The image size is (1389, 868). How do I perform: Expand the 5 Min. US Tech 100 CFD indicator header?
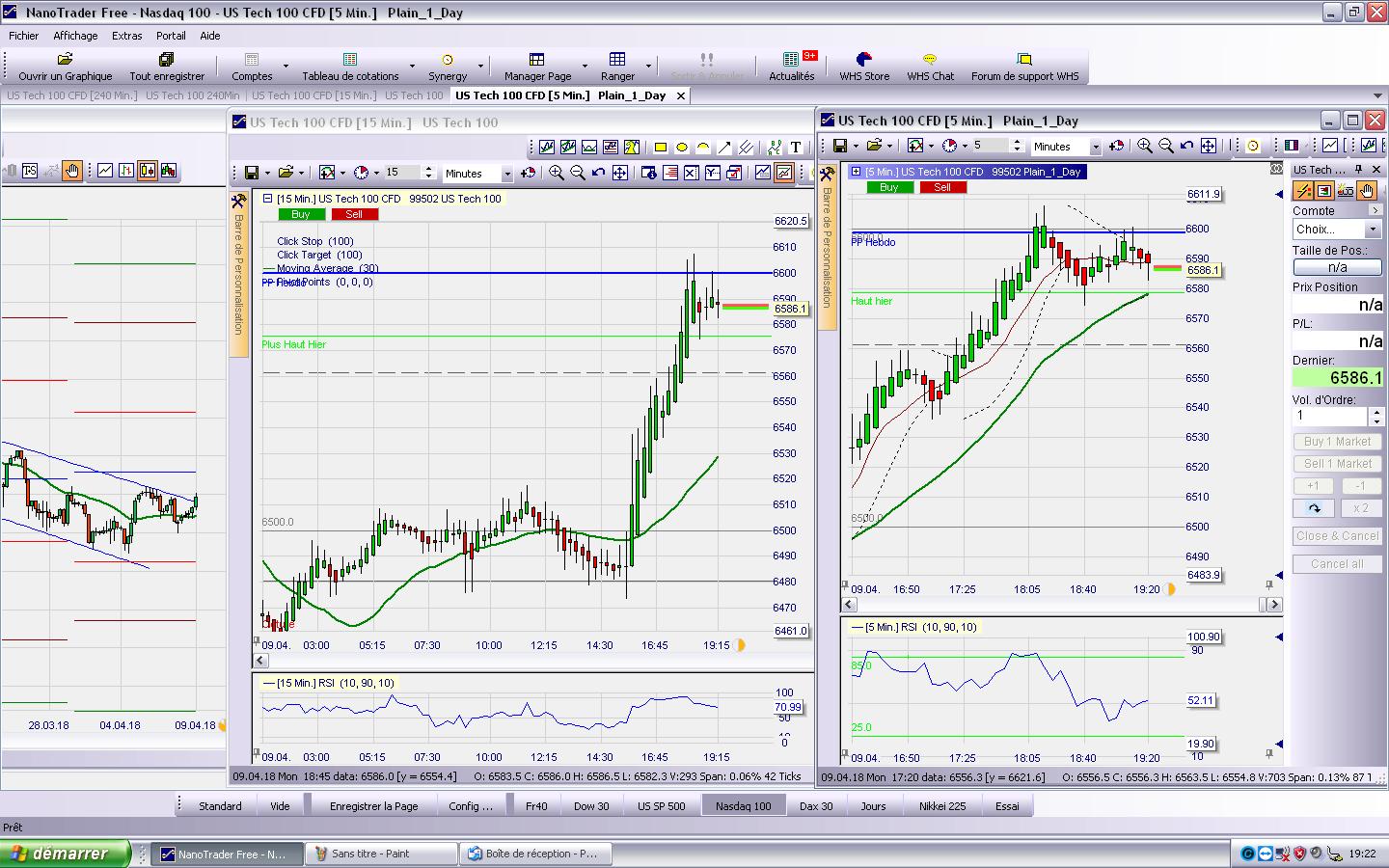(x=856, y=172)
